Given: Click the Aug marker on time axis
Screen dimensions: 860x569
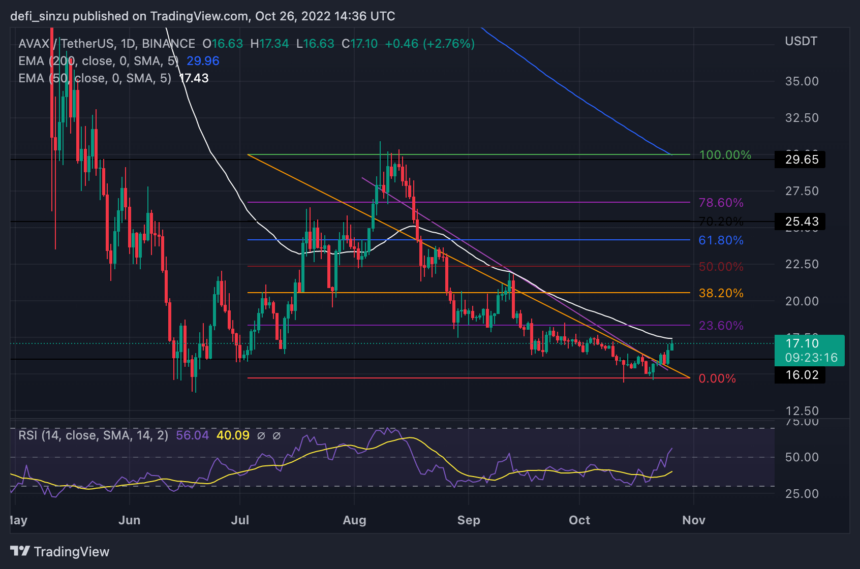Looking at the screenshot, I should [354, 520].
